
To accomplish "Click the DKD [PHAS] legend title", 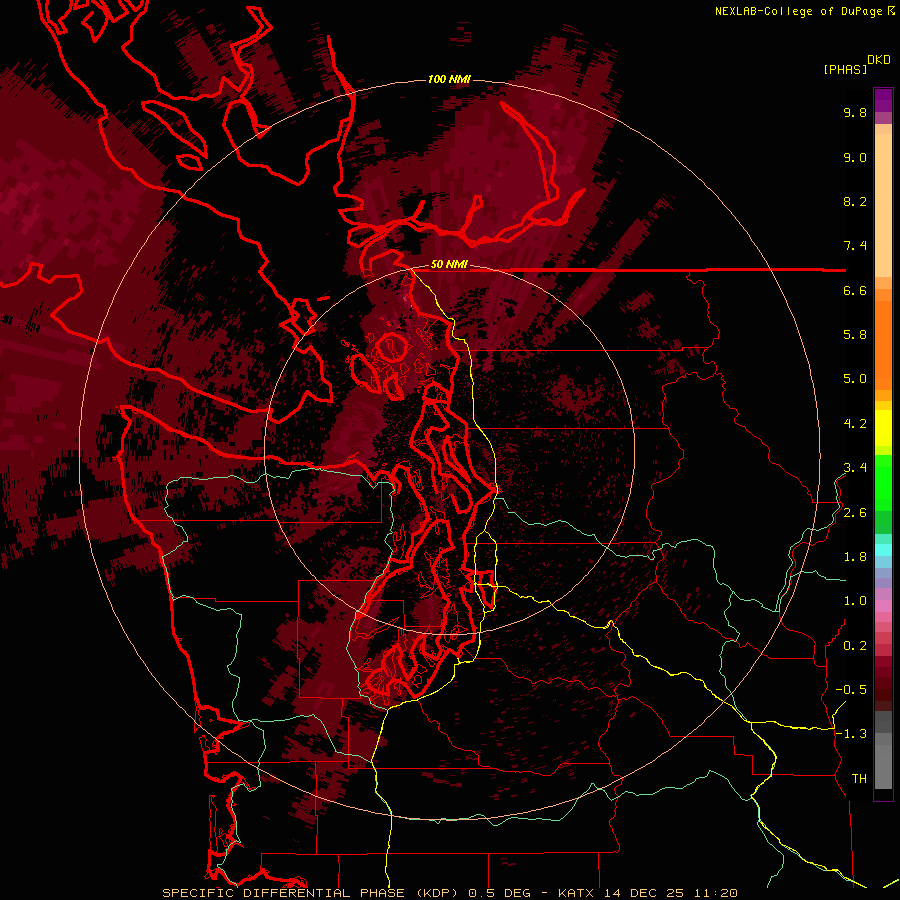I will 856,64.
